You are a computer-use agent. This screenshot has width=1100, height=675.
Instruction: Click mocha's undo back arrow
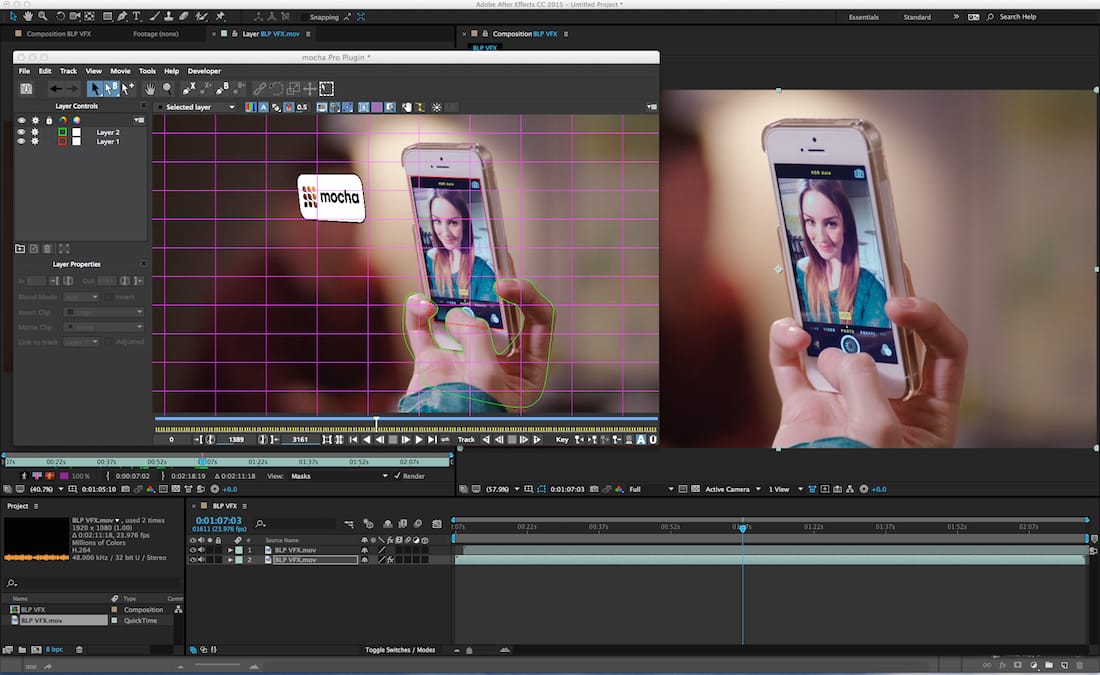[x=55, y=88]
